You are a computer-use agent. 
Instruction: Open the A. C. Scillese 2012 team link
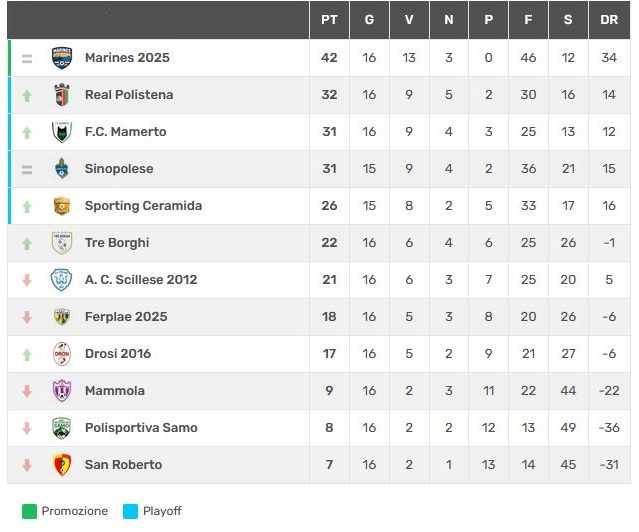tap(140, 280)
